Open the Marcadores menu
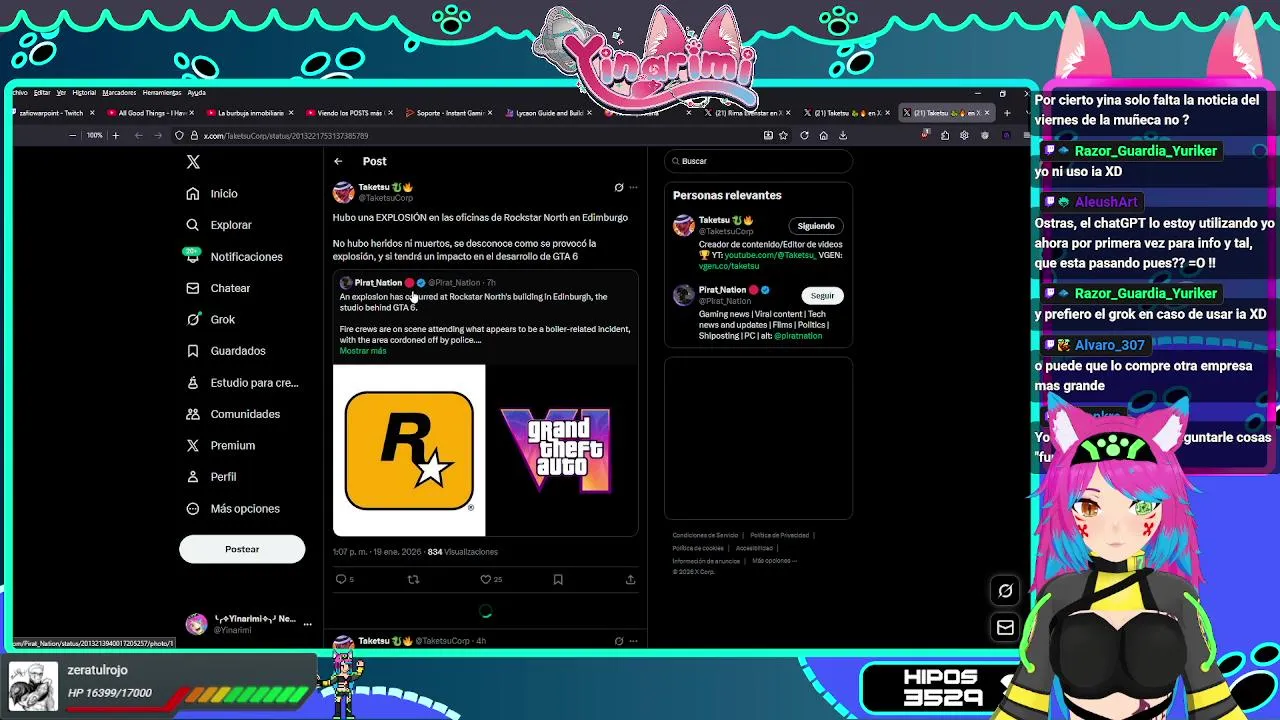Viewport: 1280px width, 720px height. coord(119,92)
